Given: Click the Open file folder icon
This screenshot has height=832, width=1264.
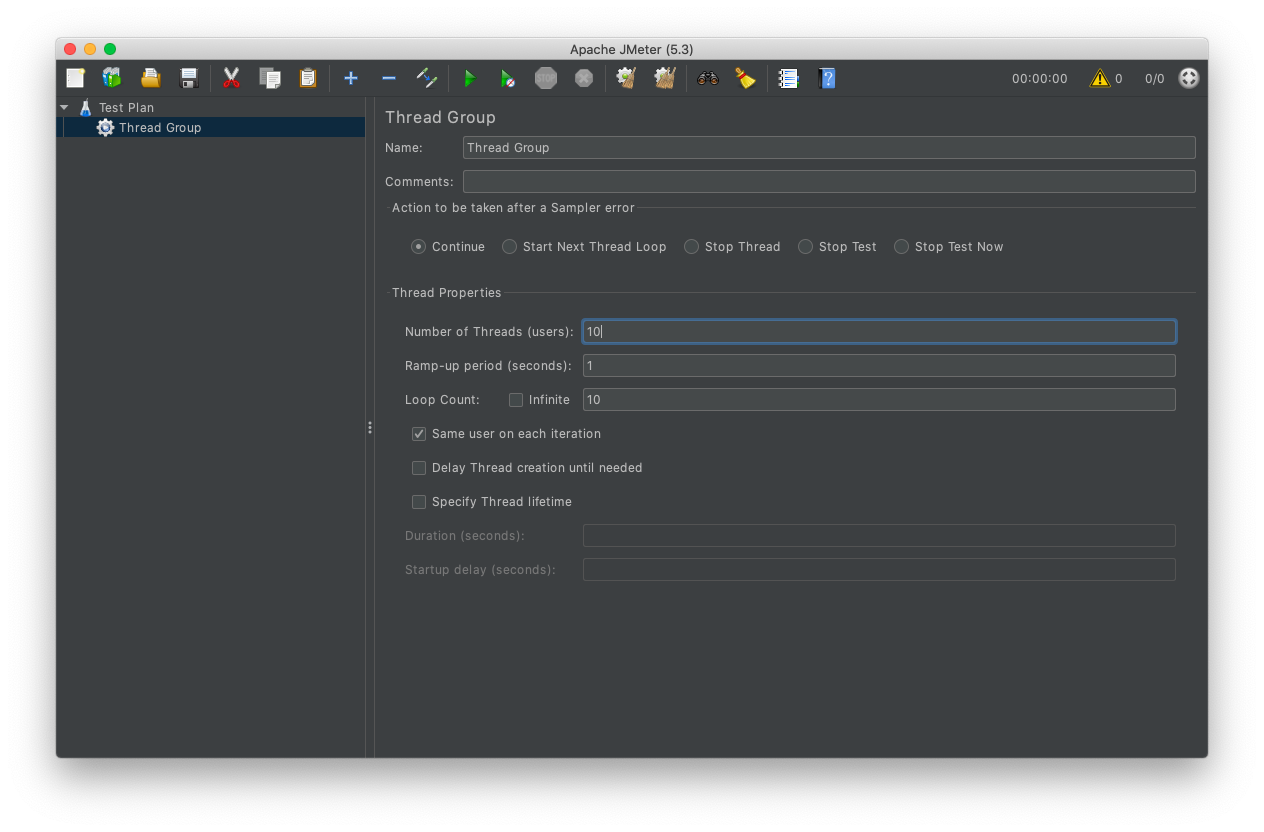Looking at the screenshot, I should click(150, 78).
